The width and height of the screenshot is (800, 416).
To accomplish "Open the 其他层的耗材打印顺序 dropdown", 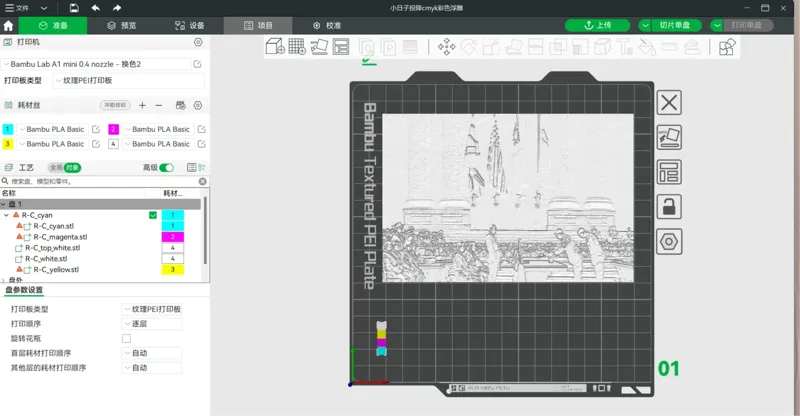I will pyautogui.click(x=152, y=368).
